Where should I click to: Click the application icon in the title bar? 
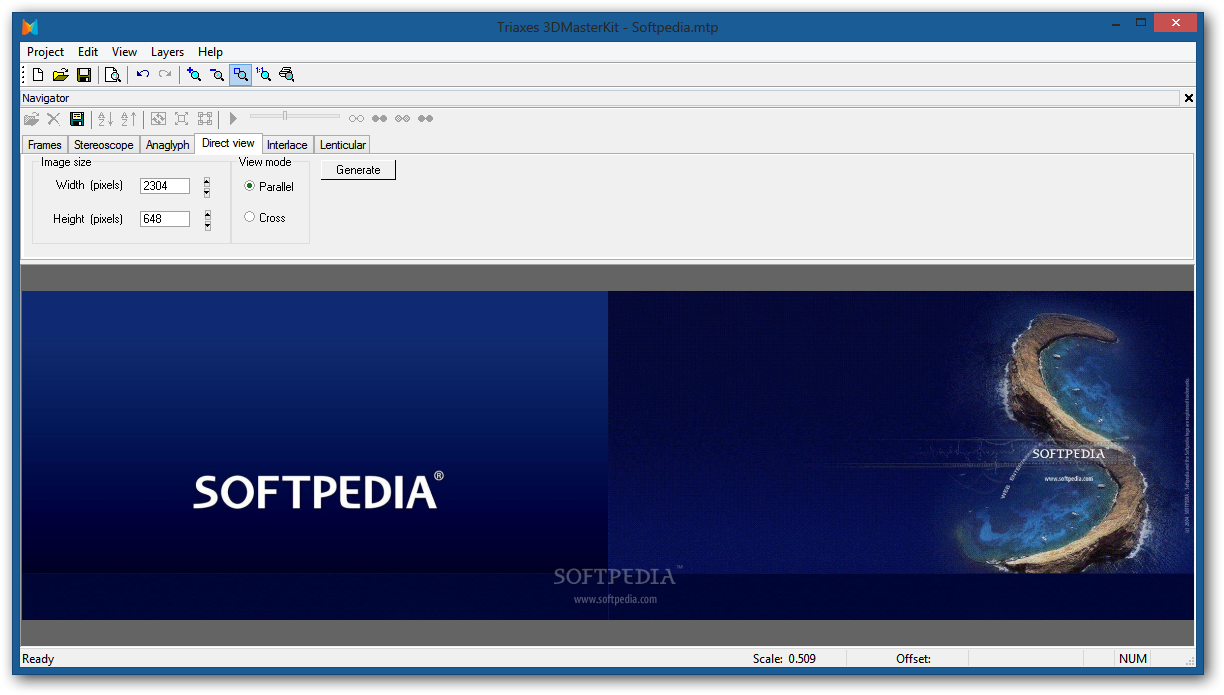[x=30, y=27]
